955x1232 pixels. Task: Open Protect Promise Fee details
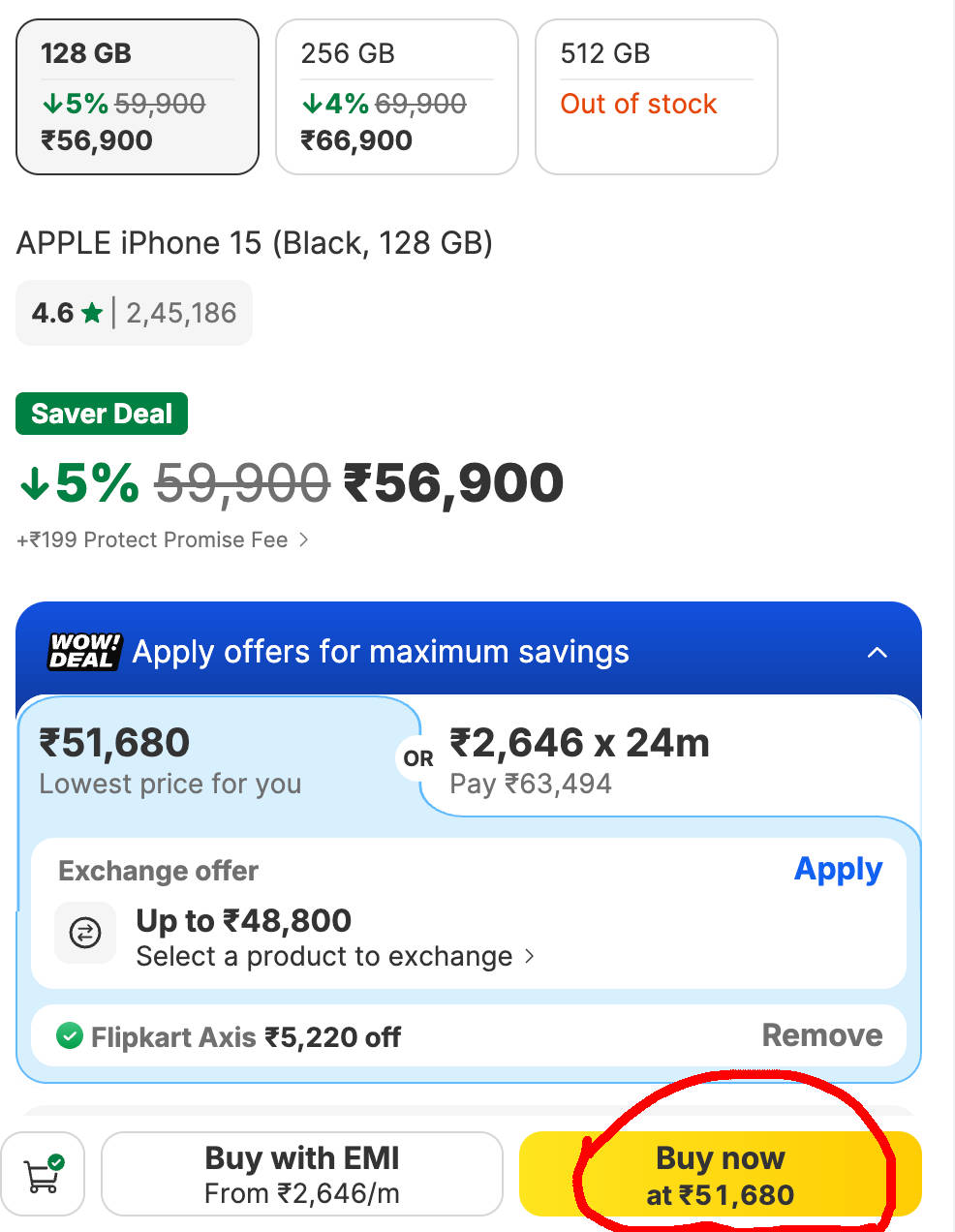[163, 539]
